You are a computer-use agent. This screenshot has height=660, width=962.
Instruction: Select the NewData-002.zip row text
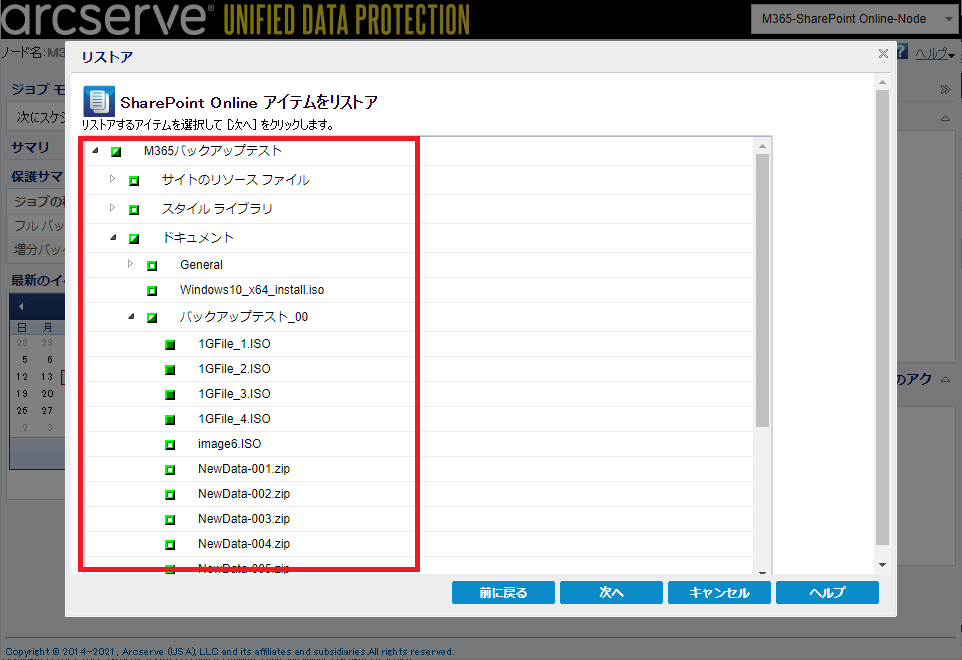pyautogui.click(x=244, y=494)
